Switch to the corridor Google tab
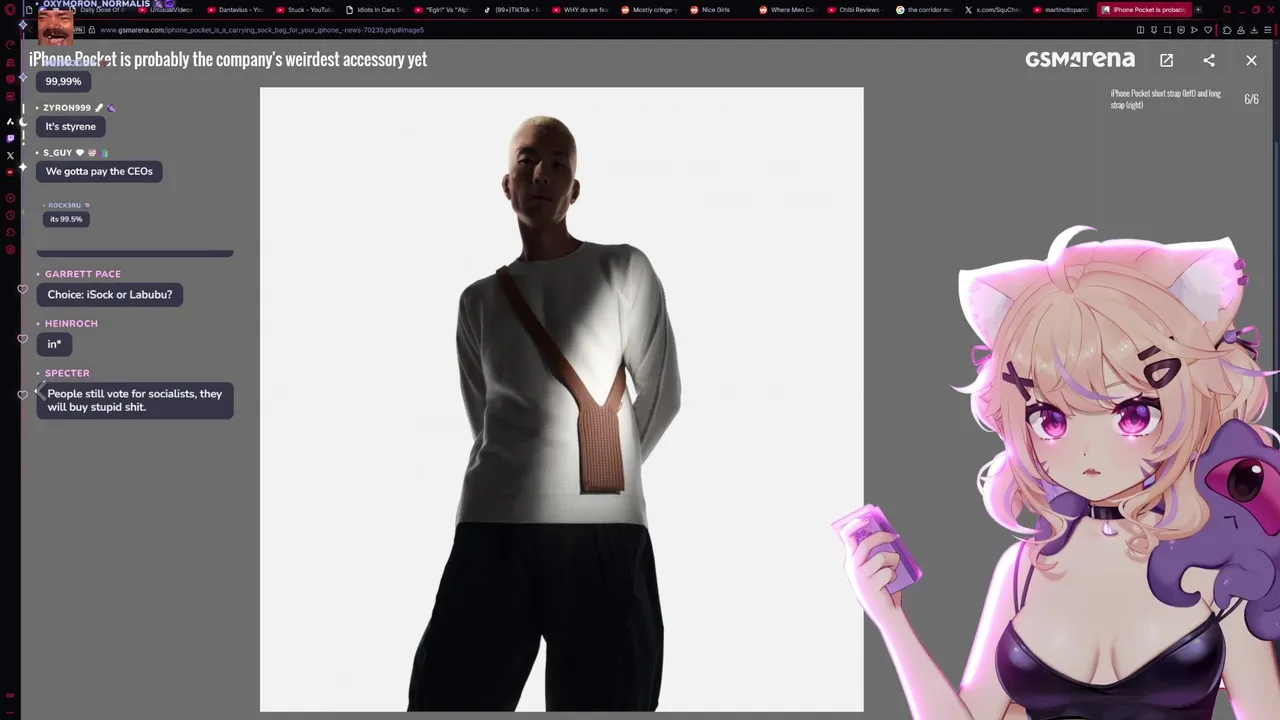This screenshot has height=720, width=1280. (x=927, y=10)
